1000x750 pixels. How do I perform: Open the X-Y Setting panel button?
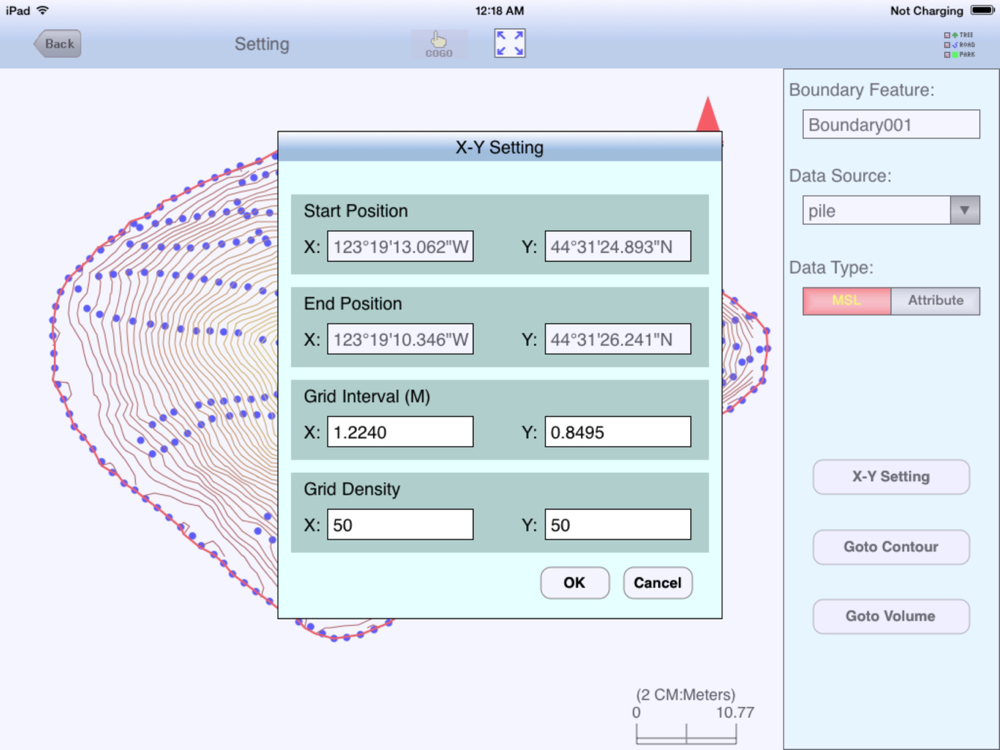point(891,476)
